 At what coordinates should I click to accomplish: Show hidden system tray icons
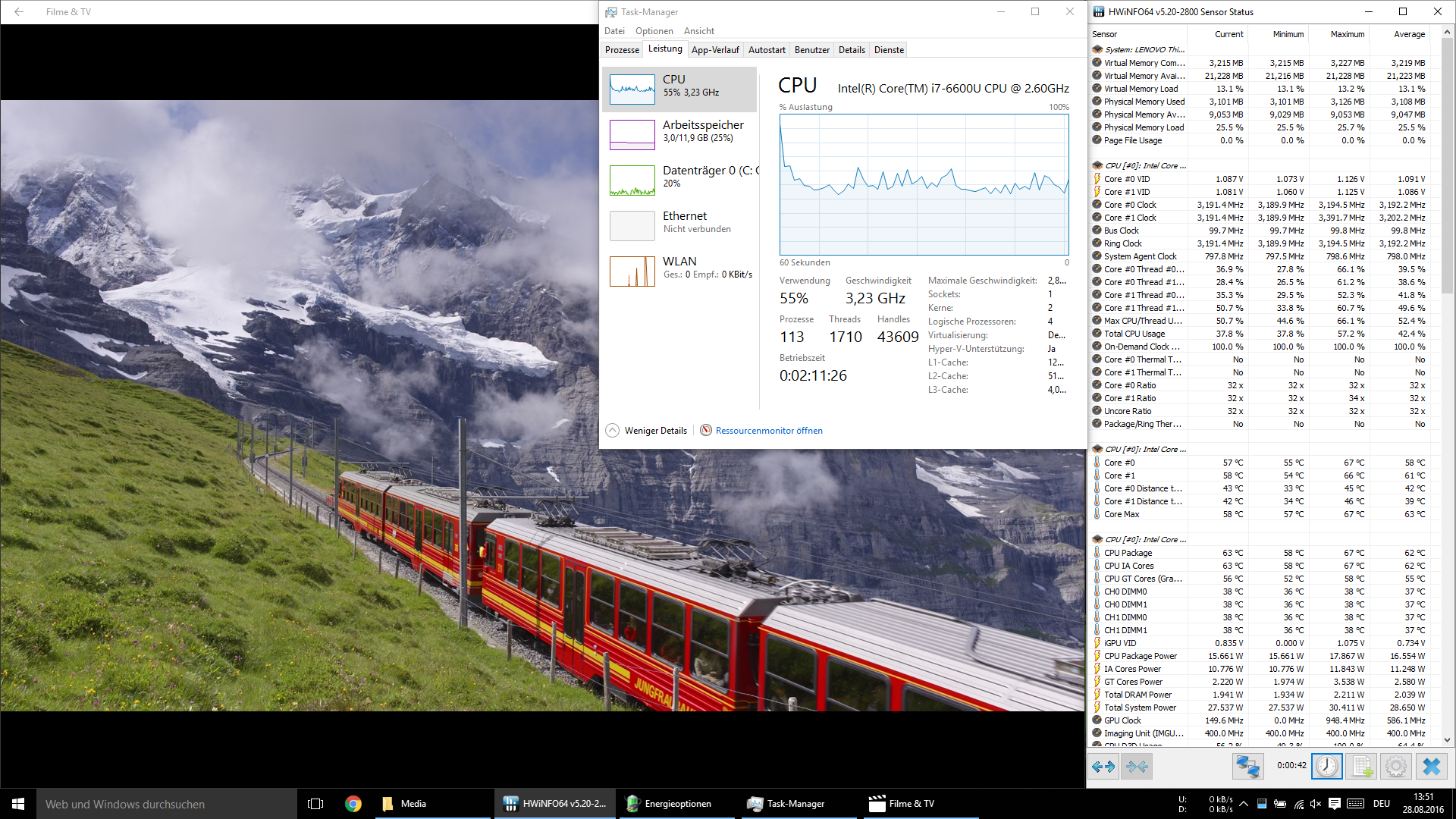pyautogui.click(x=1244, y=804)
